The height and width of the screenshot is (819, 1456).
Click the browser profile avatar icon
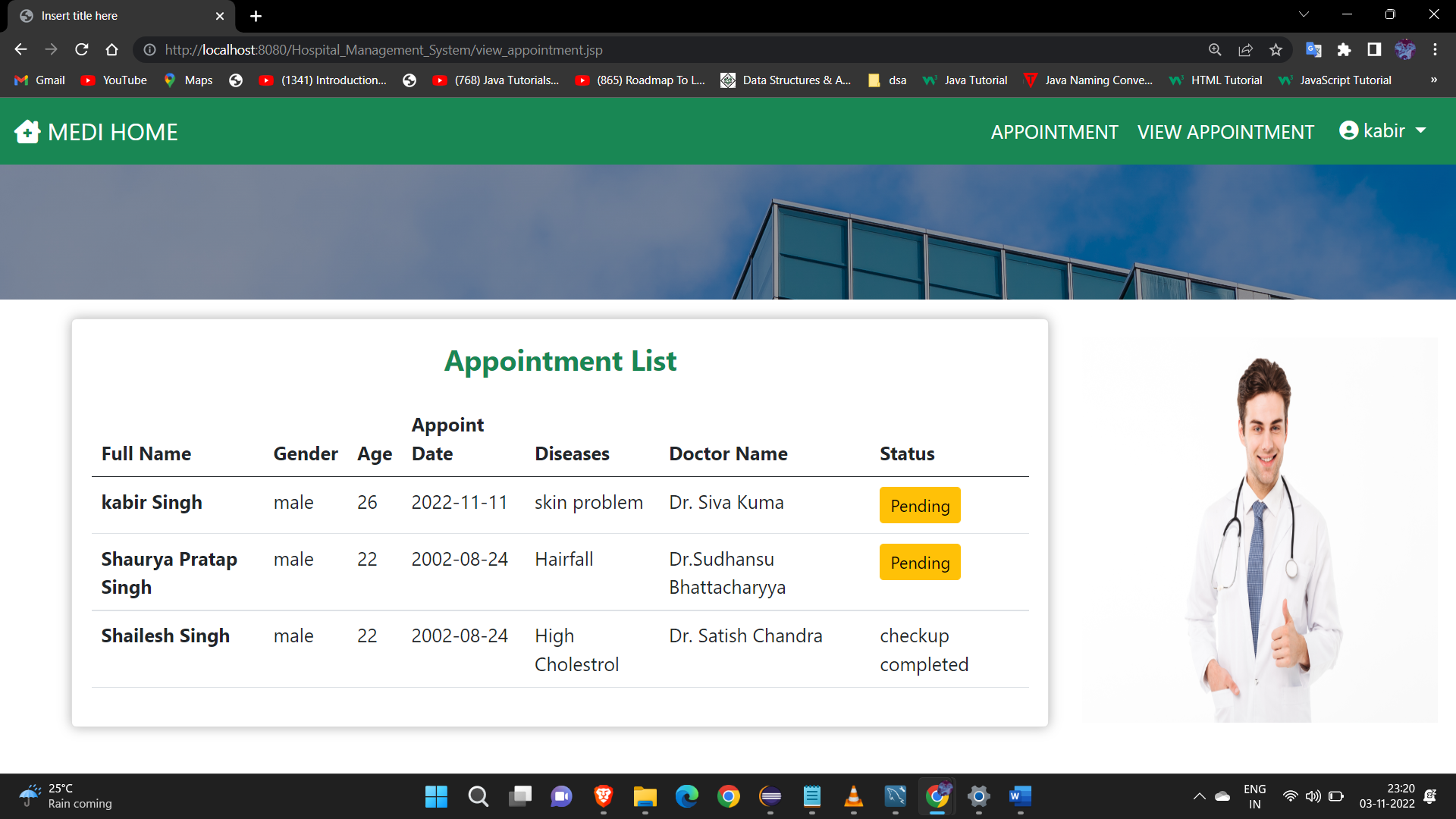coord(1404,49)
